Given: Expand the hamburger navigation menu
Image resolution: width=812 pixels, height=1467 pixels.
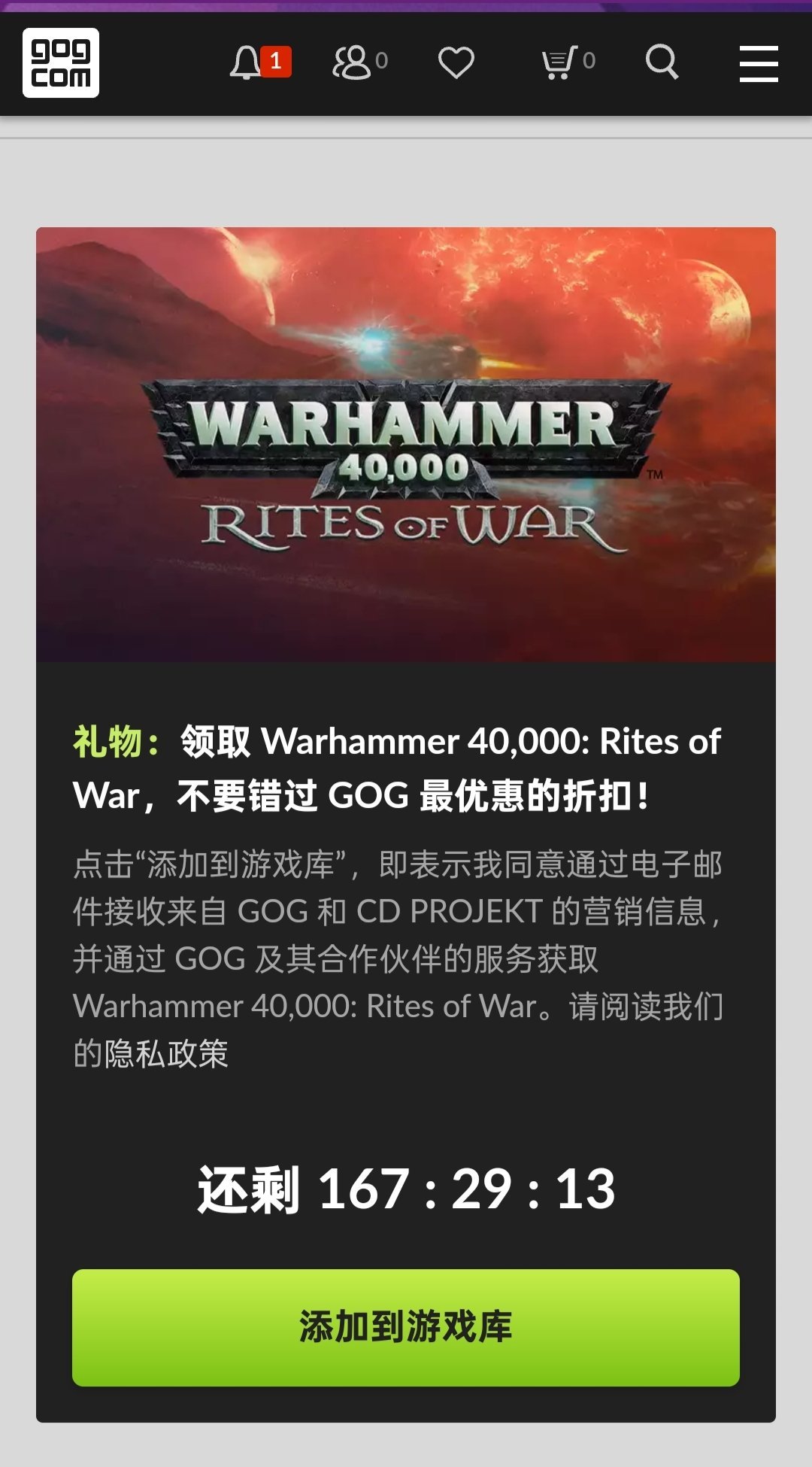Looking at the screenshot, I should click(759, 63).
